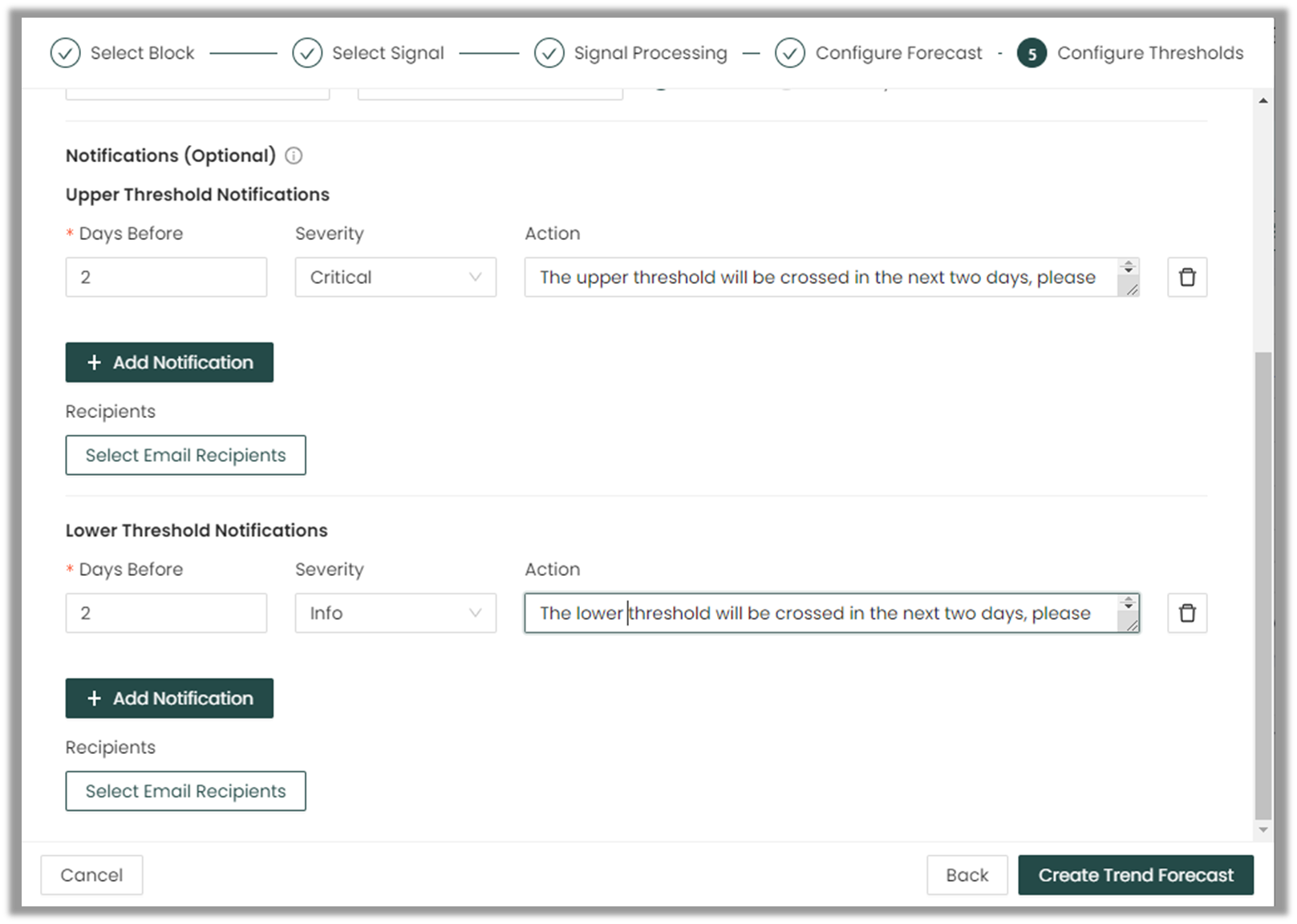Go to Signal Processing step label
Screen dimensions: 1297x924
[651, 53]
